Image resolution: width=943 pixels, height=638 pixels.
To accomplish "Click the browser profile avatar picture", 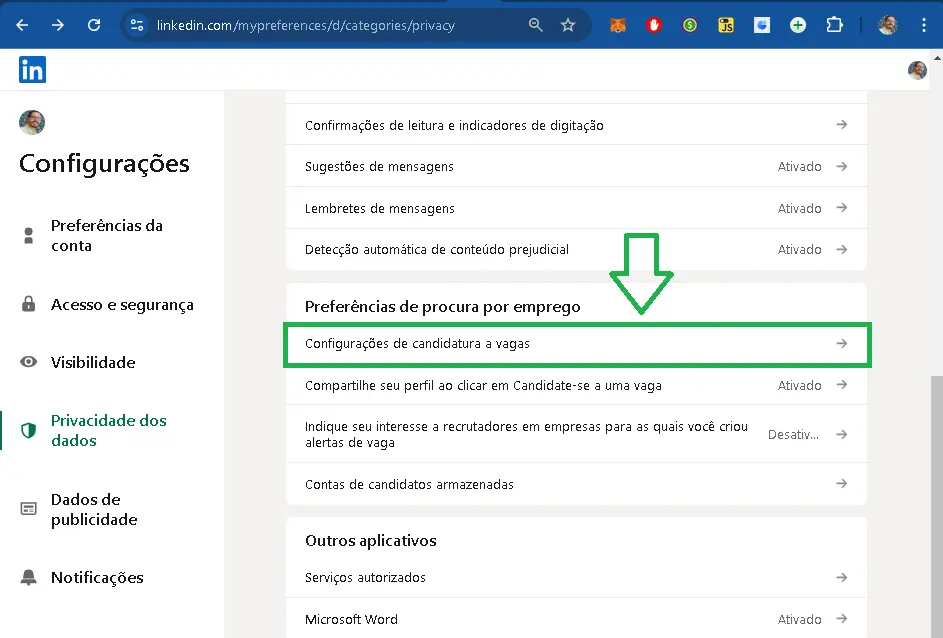I will pos(887,24).
